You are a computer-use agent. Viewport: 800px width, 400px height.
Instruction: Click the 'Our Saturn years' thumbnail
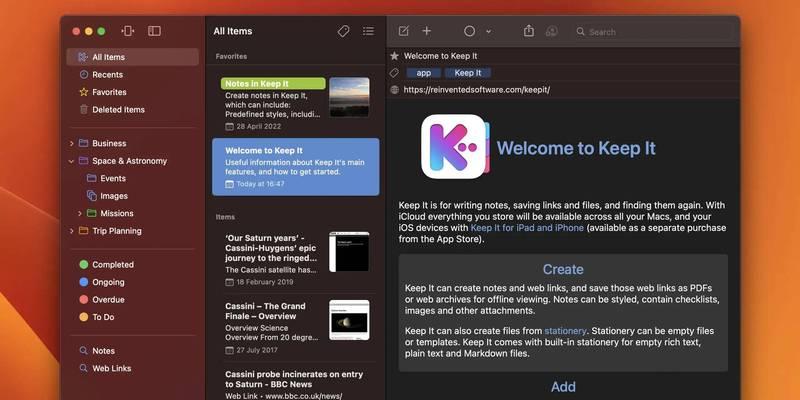click(349, 252)
